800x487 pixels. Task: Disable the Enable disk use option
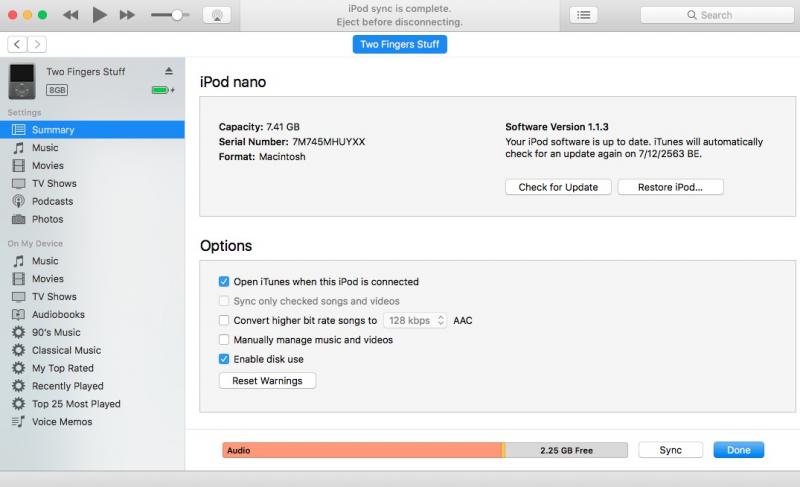click(223, 359)
